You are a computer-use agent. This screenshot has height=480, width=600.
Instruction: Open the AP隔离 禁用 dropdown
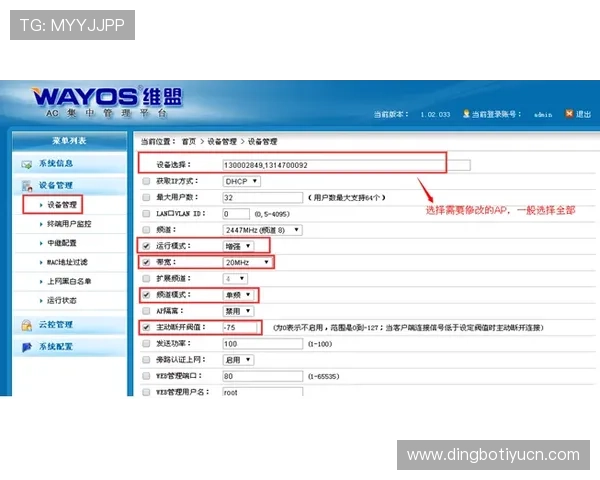[x=238, y=311]
